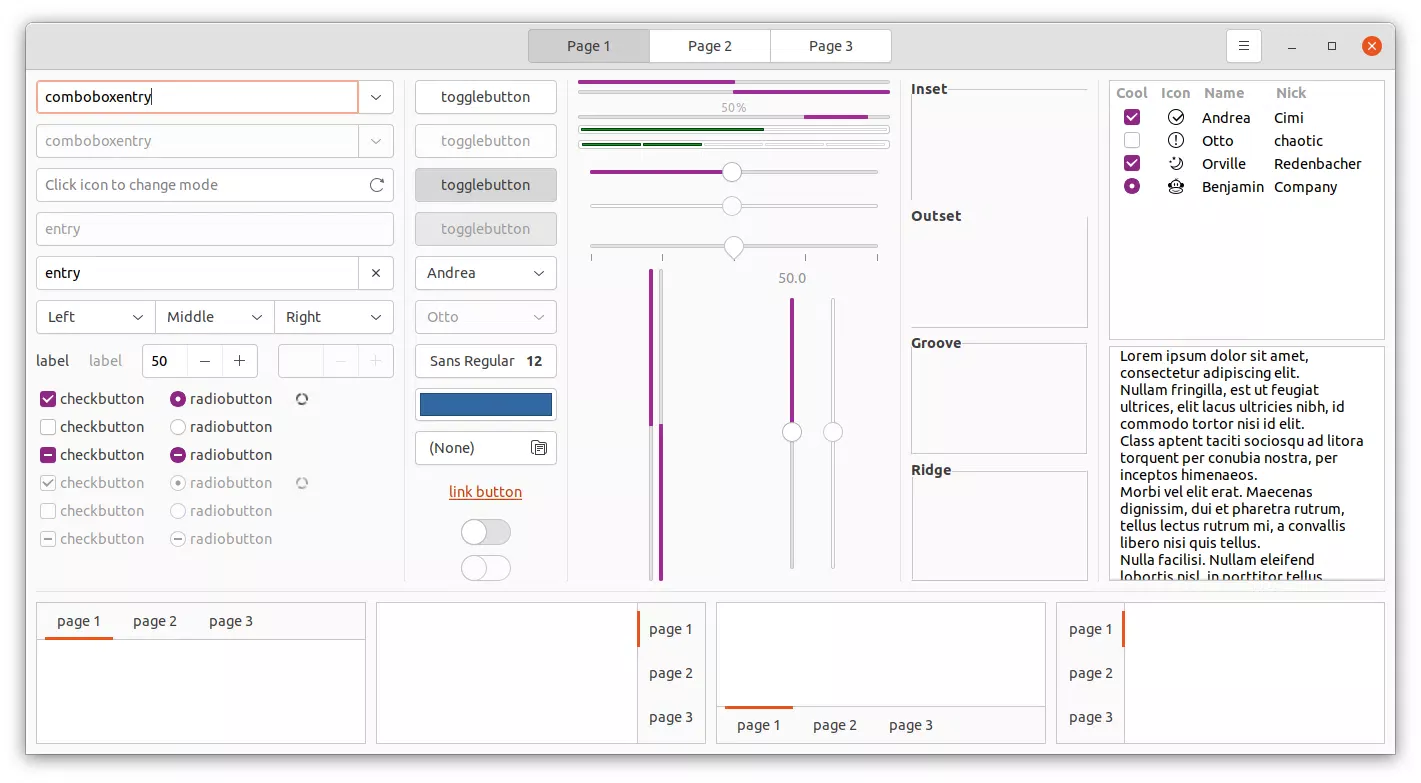Check Otto's Cool checkbox
This screenshot has height=783, width=1421.
click(1132, 141)
